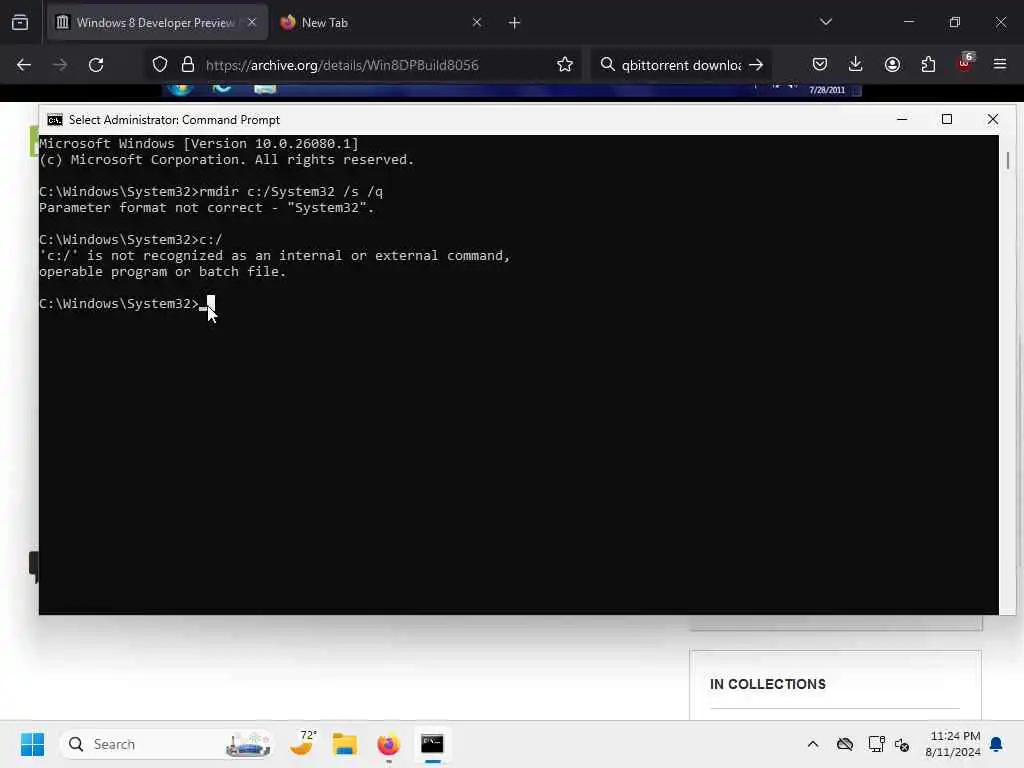Click the qbittorrent search box
The image size is (1024, 768).
tap(680, 65)
